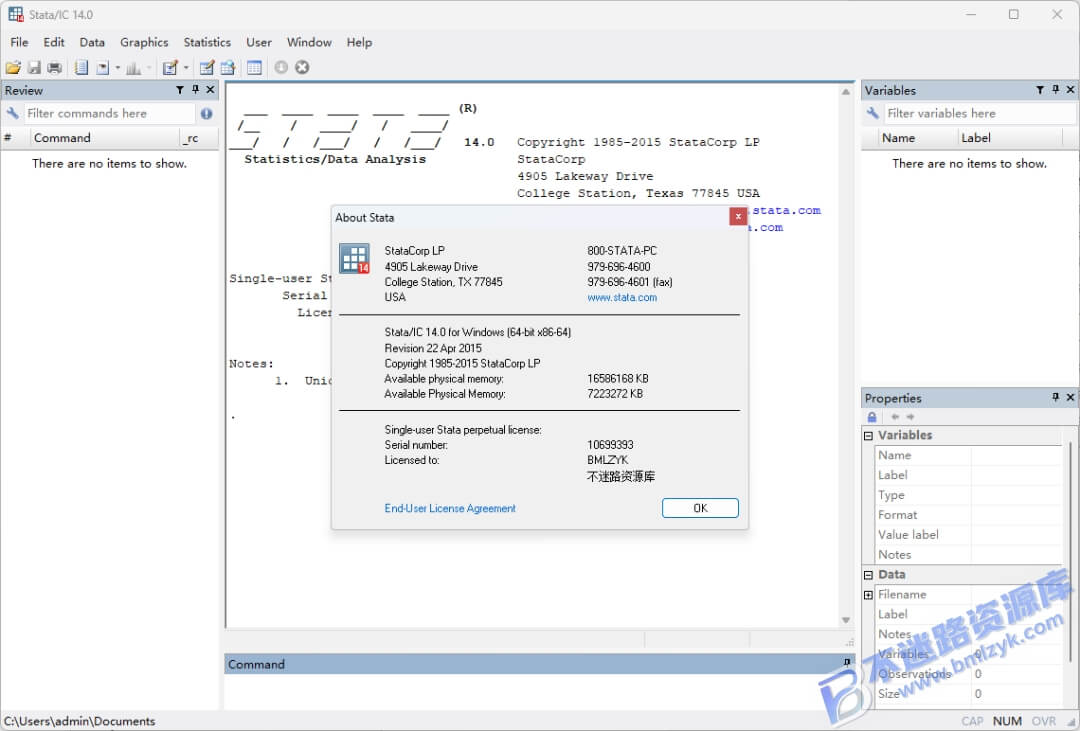1080x731 pixels.
Task: Click the Stata 14 logo in About dialog
Action: point(355,258)
